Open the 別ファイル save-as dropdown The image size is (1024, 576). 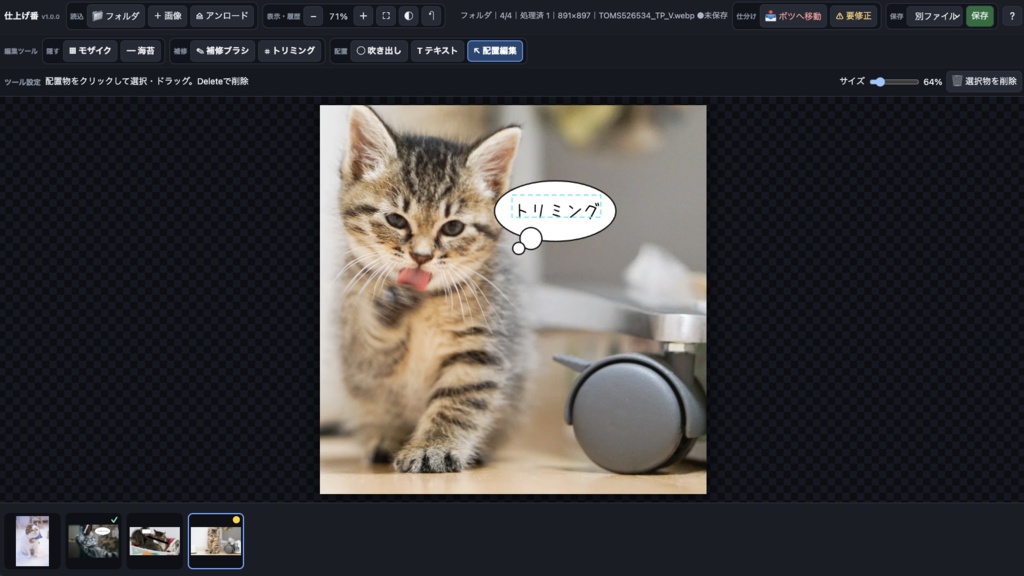pos(935,16)
